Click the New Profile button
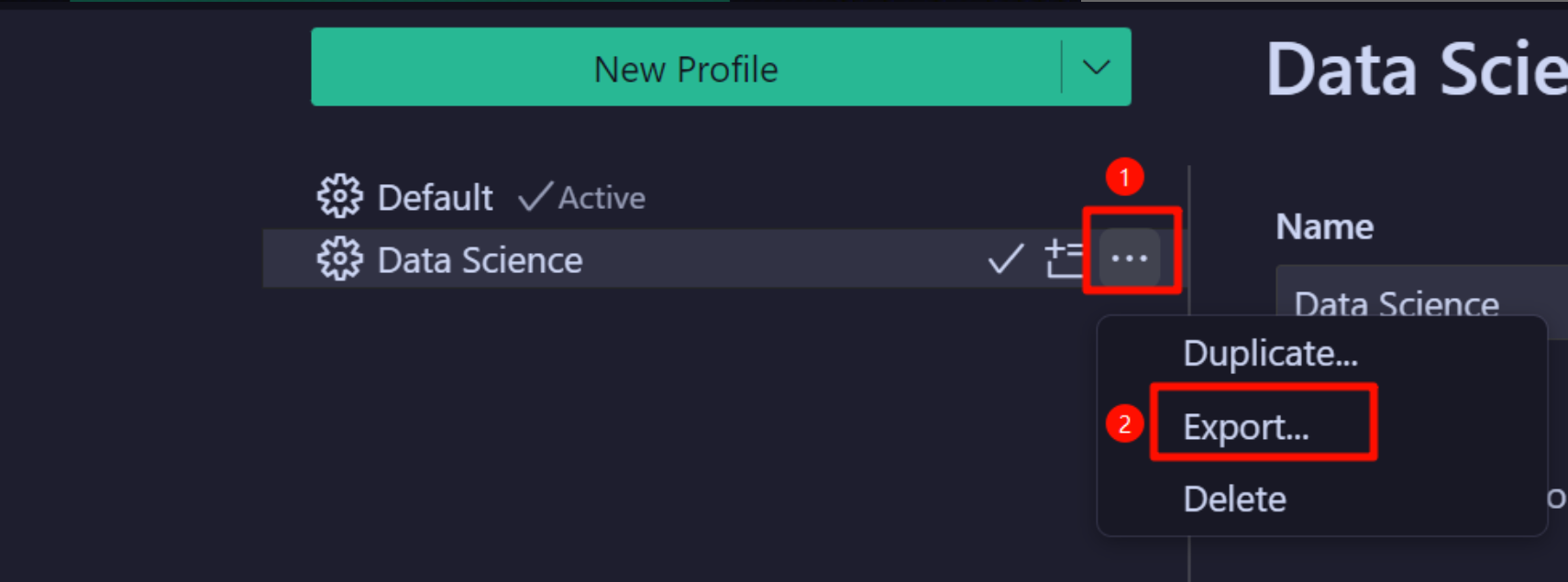The image size is (1568, 582). [685, 68]
